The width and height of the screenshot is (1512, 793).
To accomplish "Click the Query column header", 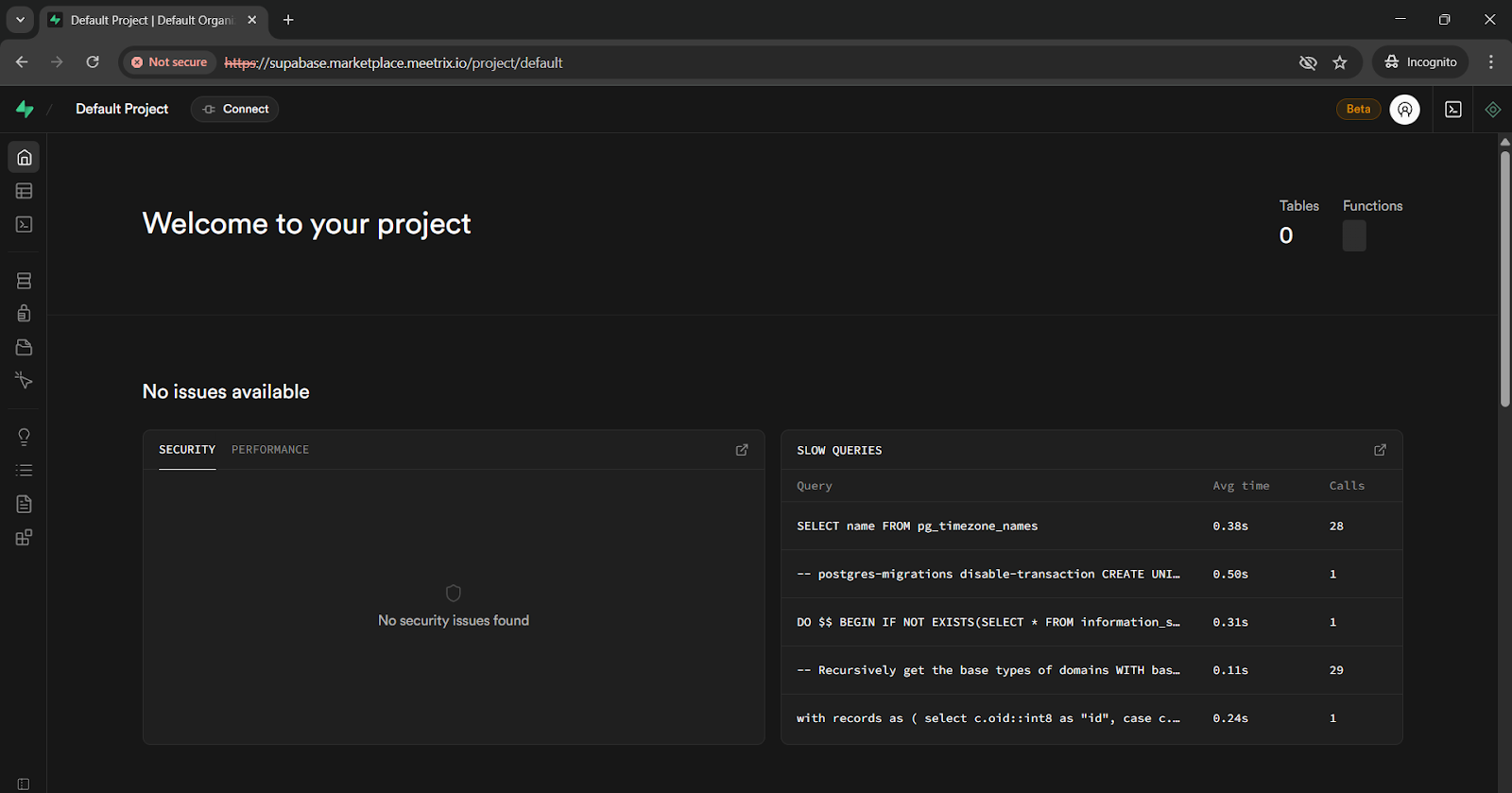I will click(x=814, y=486).
